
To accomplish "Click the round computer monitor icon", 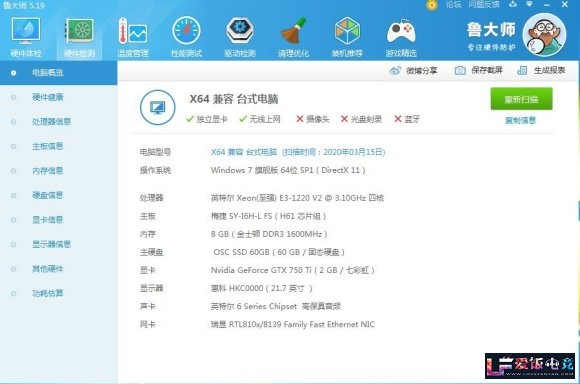I will pyautogui.click(x=158, y=107).
